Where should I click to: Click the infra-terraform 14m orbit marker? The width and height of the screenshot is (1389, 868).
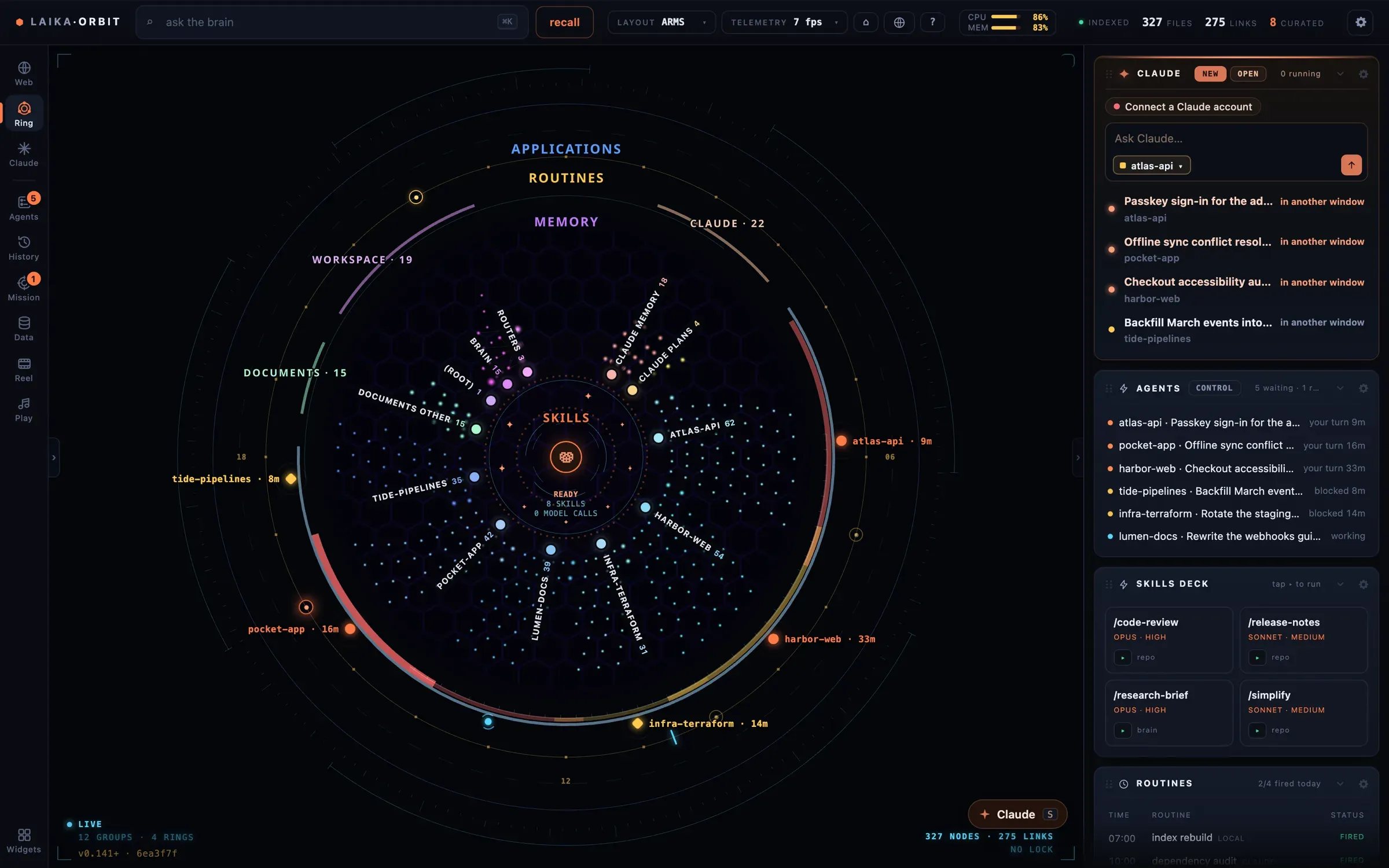[637, 723]
